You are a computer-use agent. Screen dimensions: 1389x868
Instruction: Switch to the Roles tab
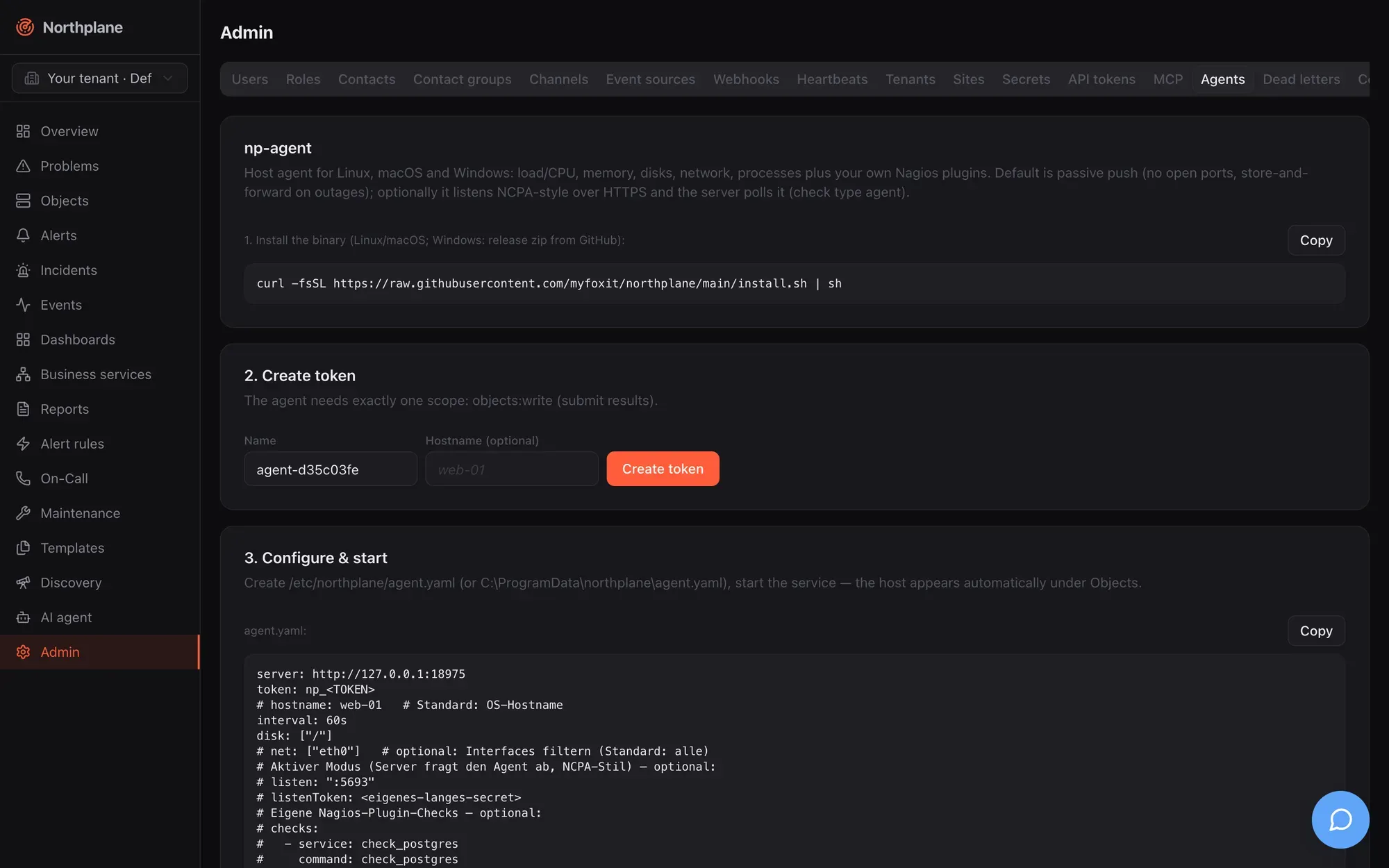(303, 79)
